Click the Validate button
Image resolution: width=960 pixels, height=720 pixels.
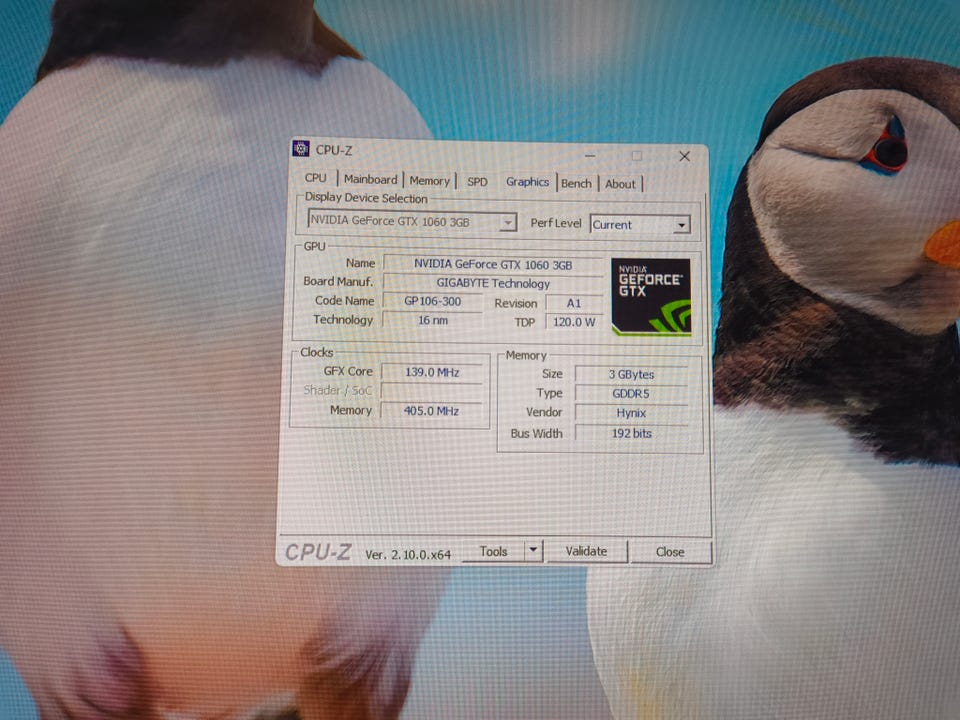[586, 551]
